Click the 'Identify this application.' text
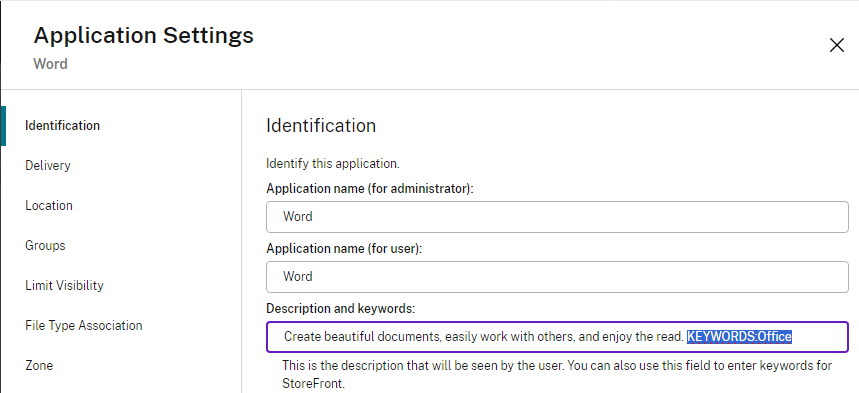This screenshot has height=393, width=859. tap(333, 163)
